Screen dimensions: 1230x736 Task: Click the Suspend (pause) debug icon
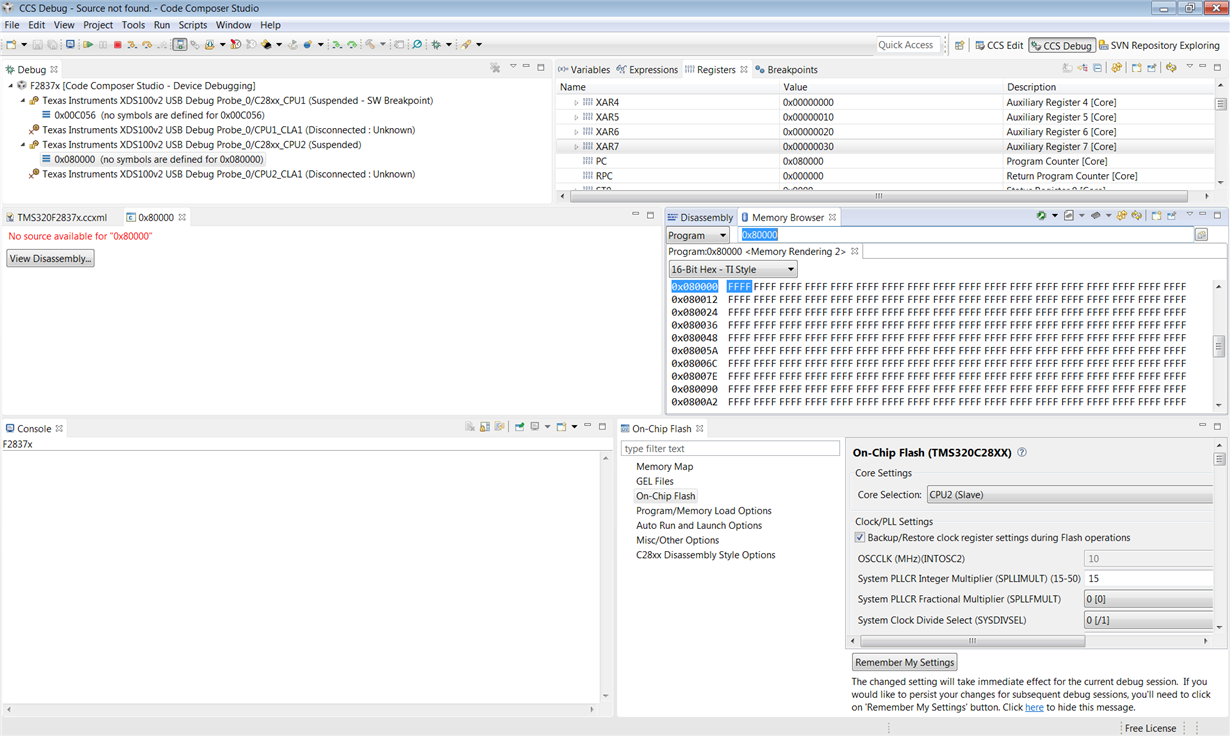tap(103, 45)
